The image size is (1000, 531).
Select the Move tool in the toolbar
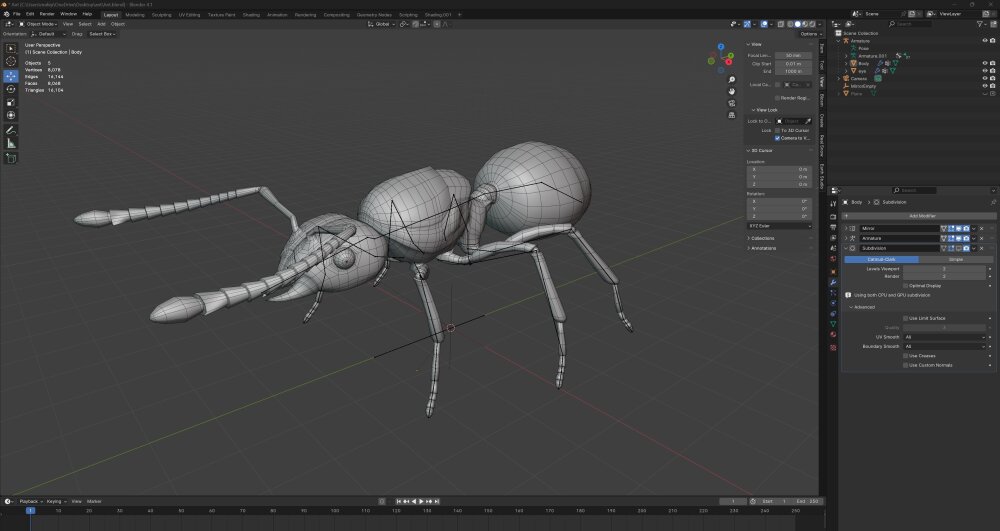coord(11,76)
